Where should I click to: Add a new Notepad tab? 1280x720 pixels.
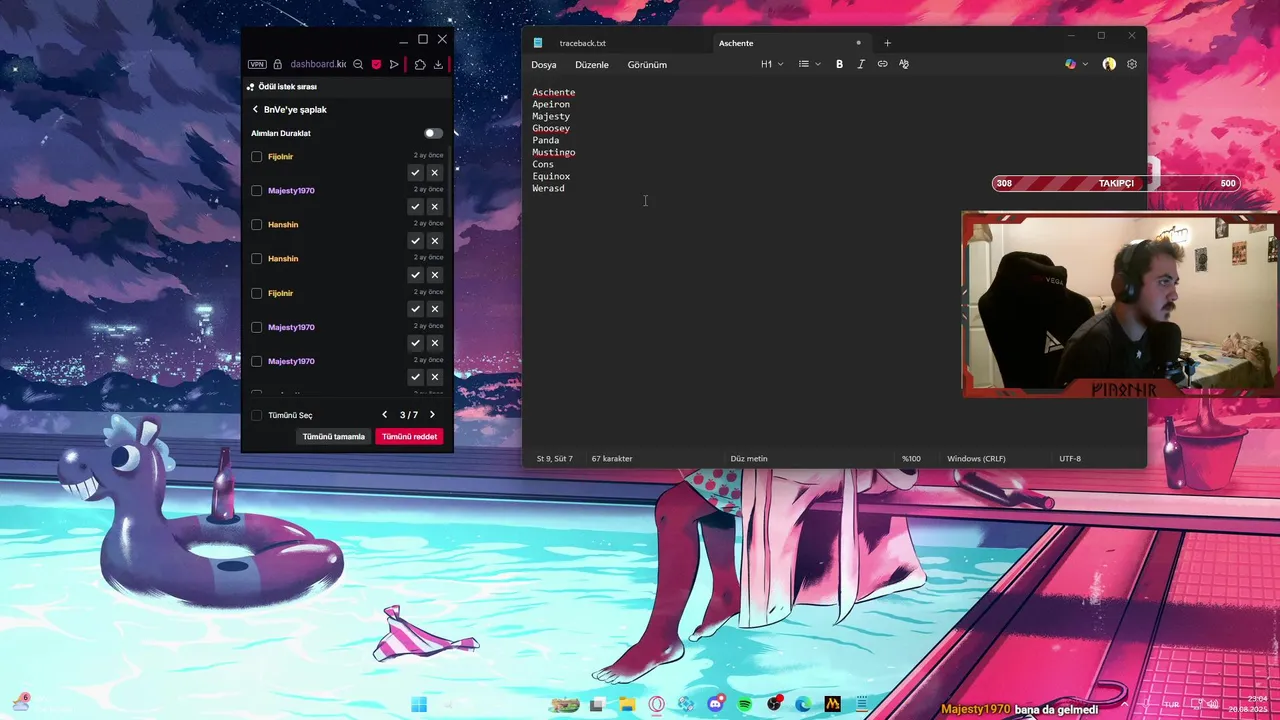[887, 43]
